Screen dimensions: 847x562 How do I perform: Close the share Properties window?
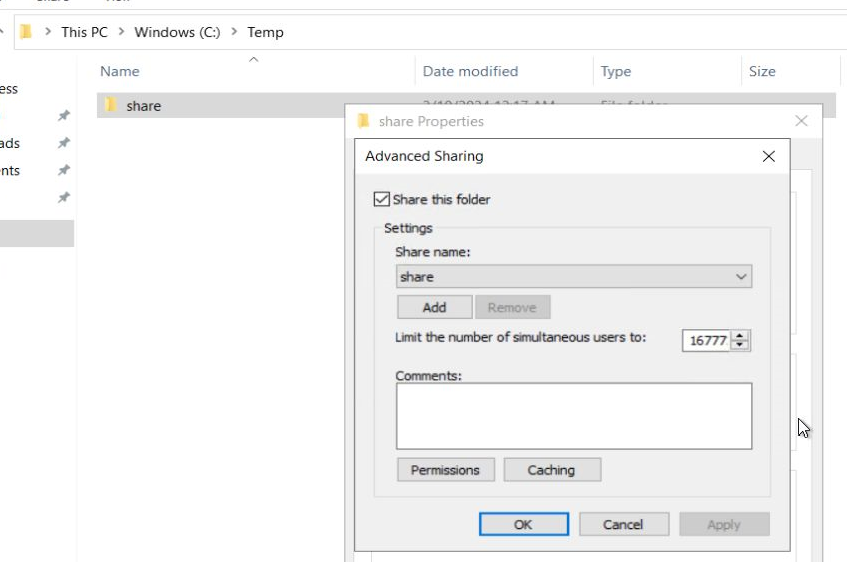tap(801, 121)
